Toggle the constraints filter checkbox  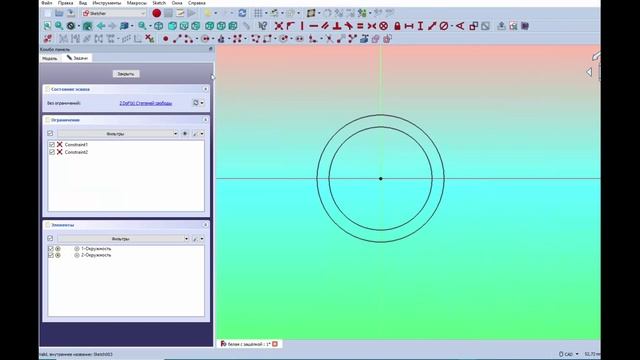[50, 133]
